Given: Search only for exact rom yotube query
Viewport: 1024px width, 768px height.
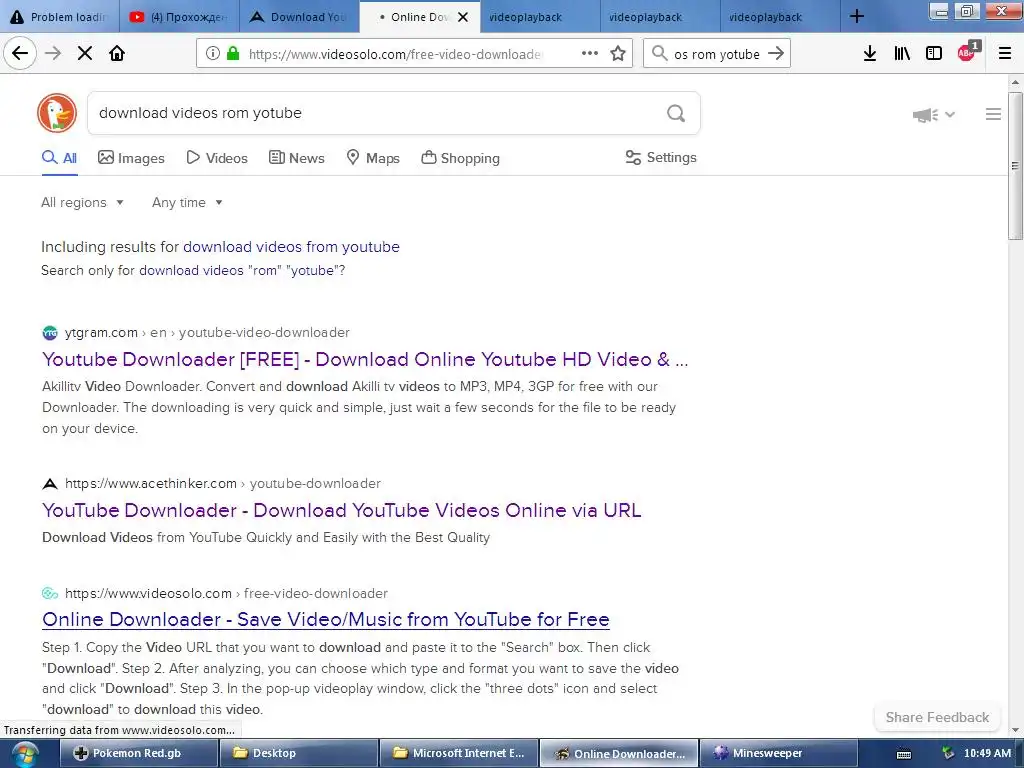Looking at the screenshot, I should [x=240, y=270].
